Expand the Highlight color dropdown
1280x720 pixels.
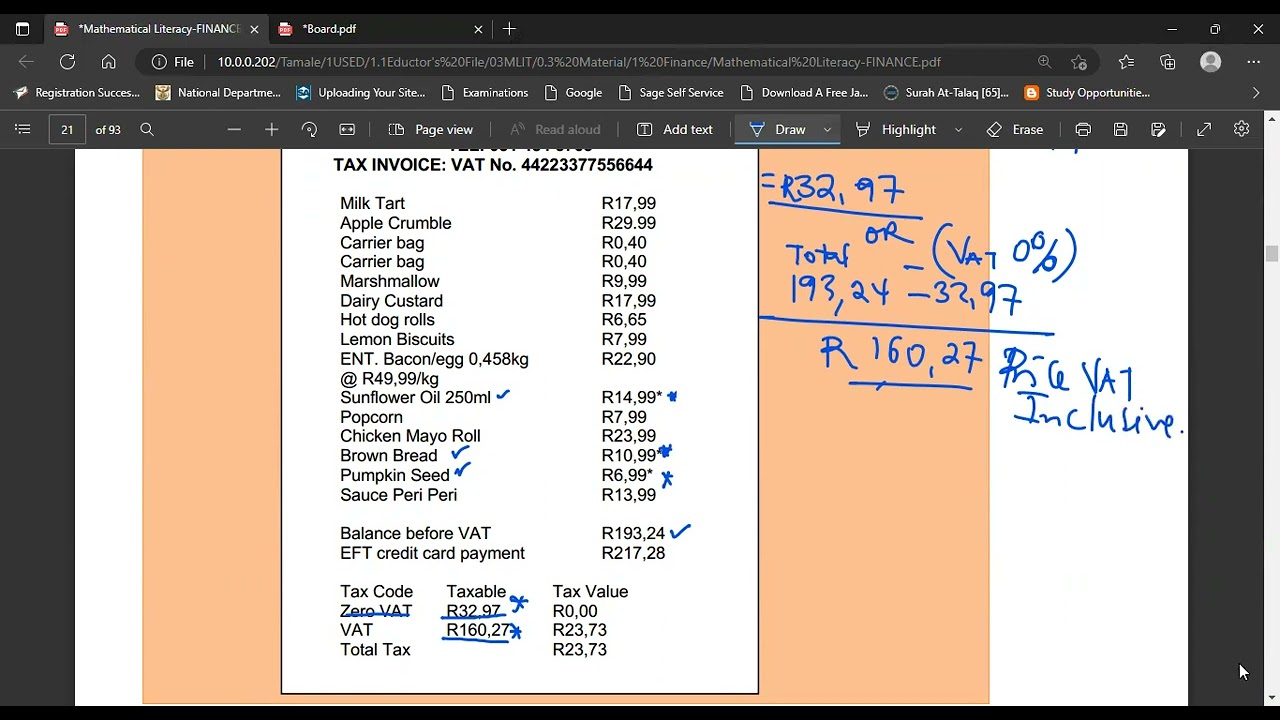(958, 129)
